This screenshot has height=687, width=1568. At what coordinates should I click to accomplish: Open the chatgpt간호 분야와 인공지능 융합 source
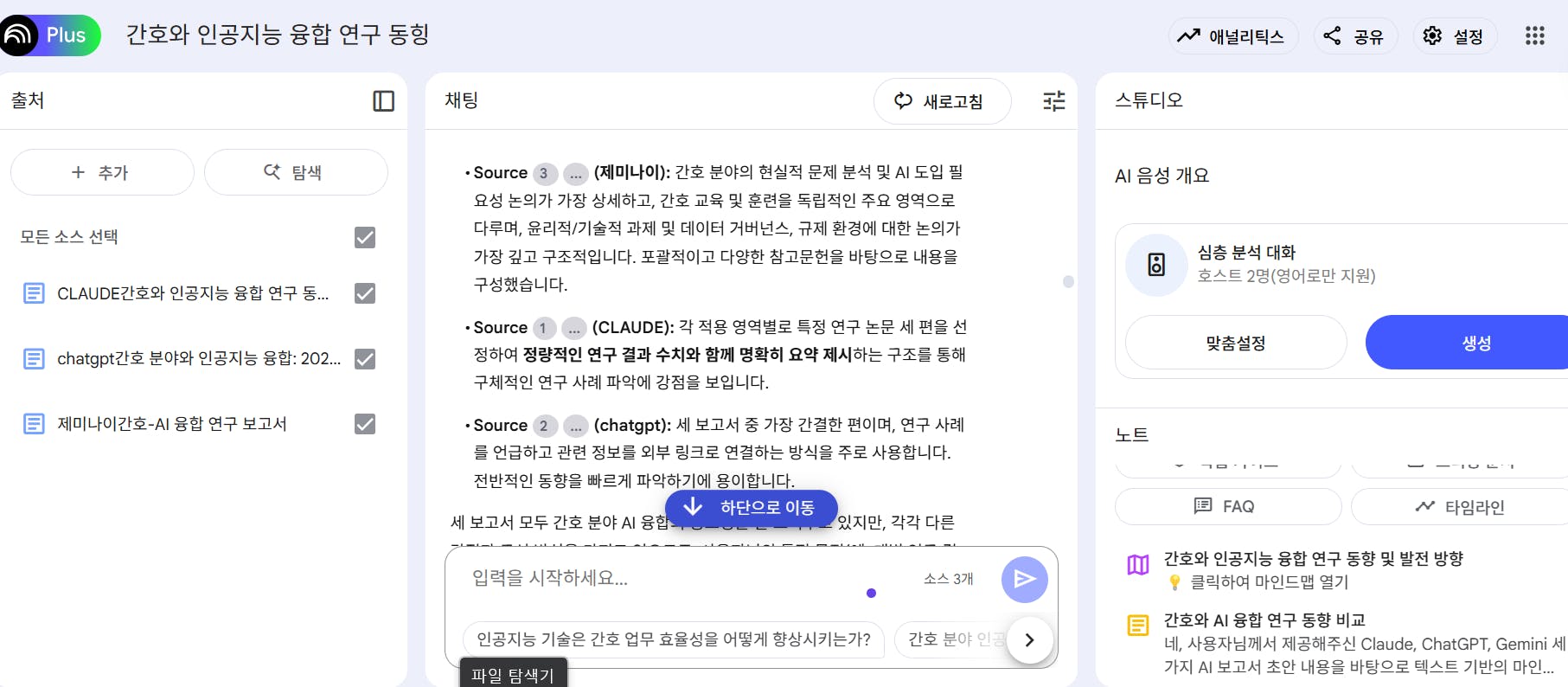click(x=199, y=358)
